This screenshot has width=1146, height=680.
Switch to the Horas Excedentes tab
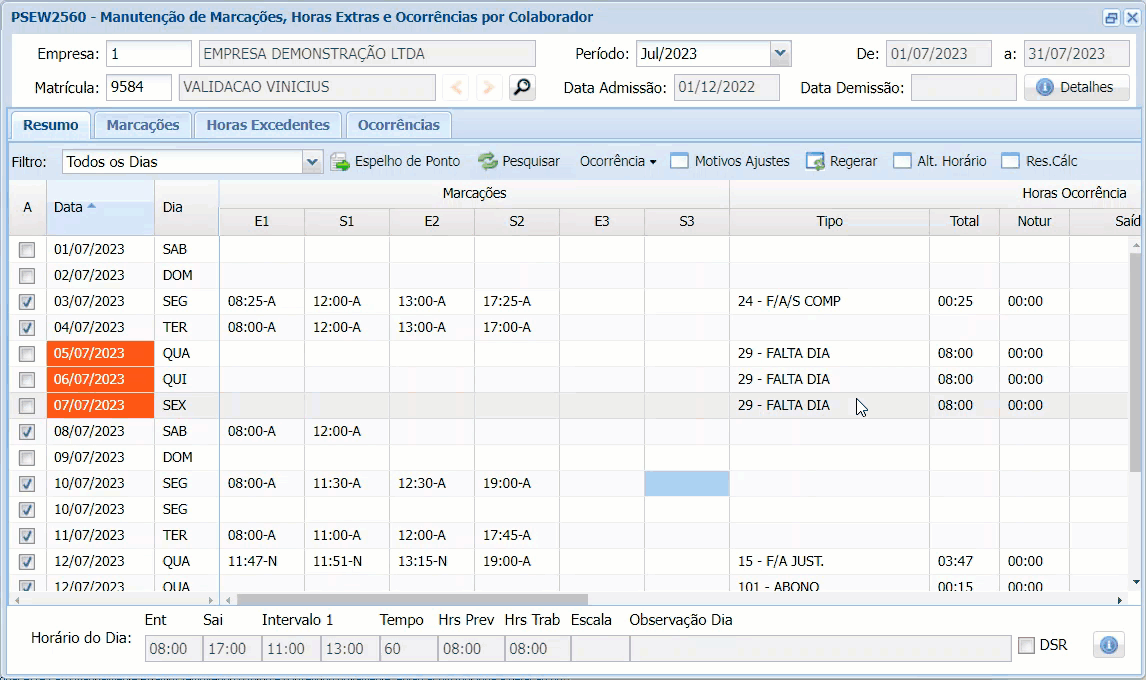[x=267, y=125]
